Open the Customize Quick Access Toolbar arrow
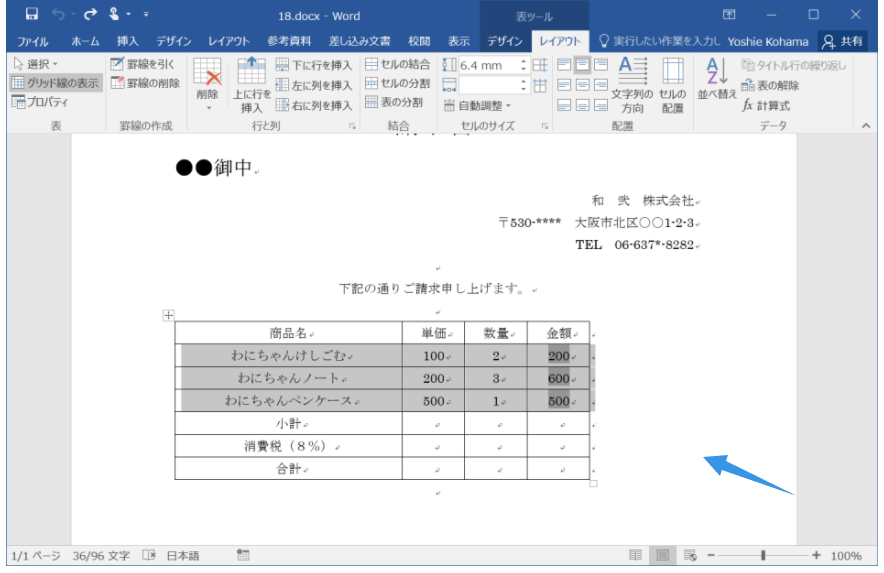Image resolution: width=884 pixels, height=573 pixels. pyautogui.click(x=146, y=15)
